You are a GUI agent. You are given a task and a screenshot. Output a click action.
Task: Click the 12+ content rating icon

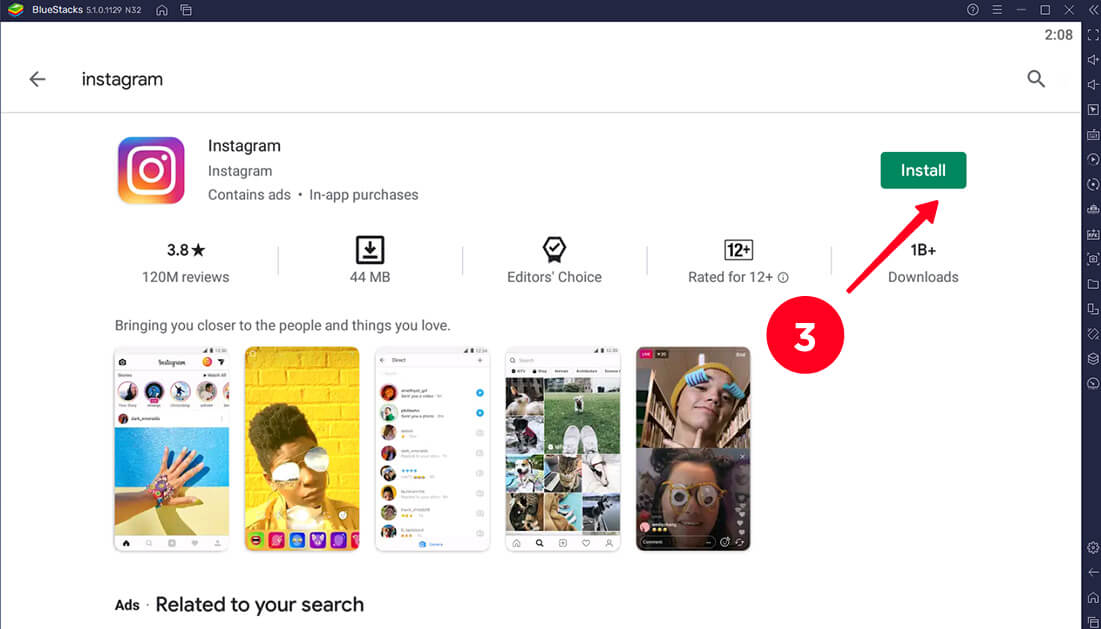pos(738,250)
